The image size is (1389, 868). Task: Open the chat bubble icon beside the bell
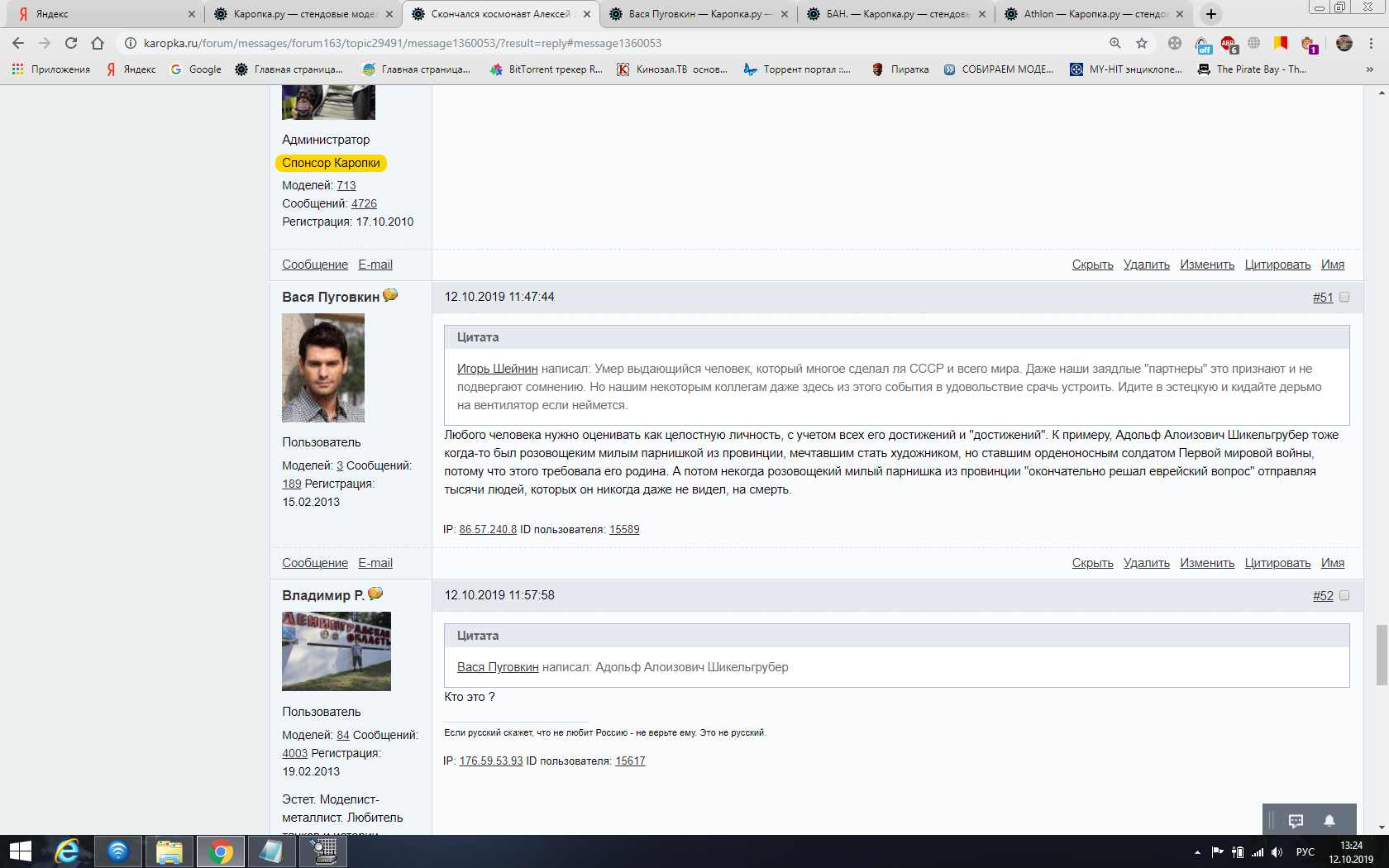(x=1296, y=820)
